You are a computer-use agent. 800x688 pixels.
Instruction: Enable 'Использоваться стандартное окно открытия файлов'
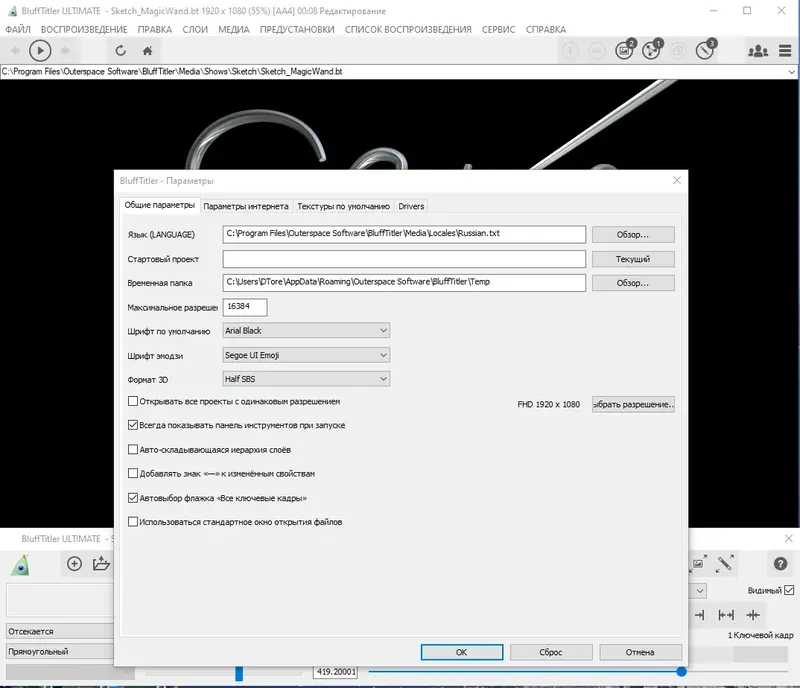tap(133, 522)
